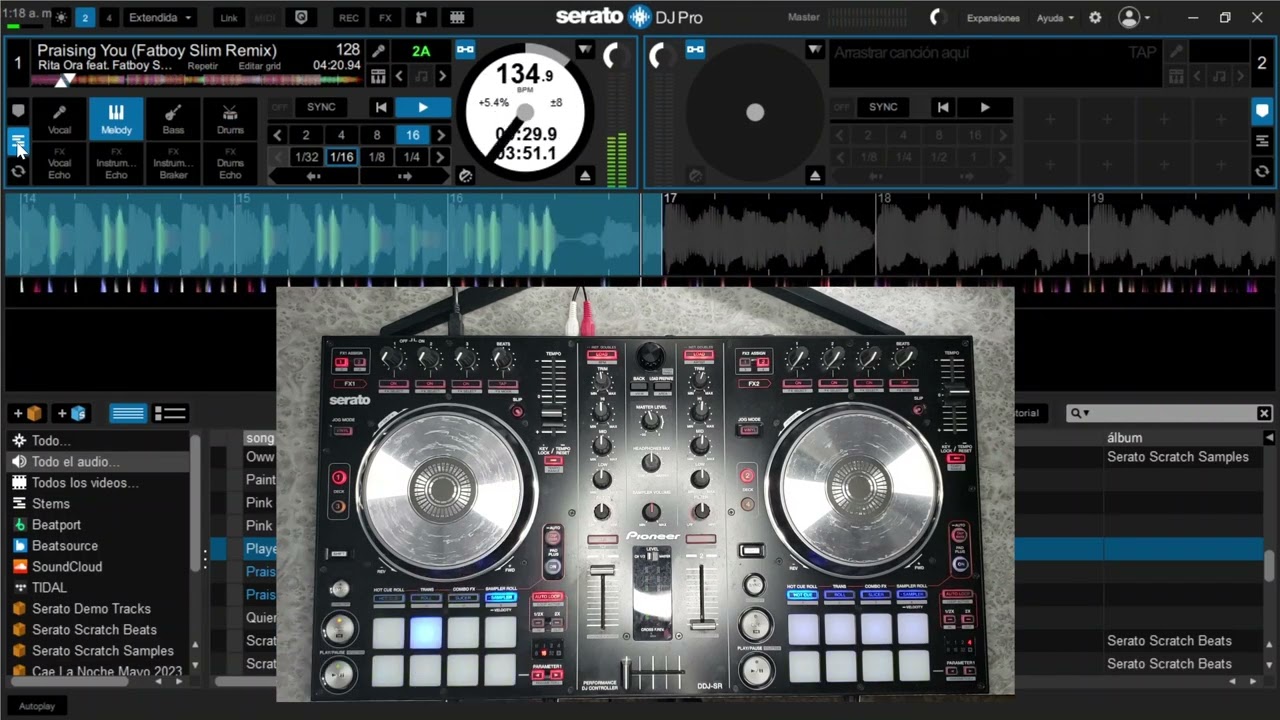Screen dimensions: 1280x720
Task: Toggle the FX panel
Action: pyautogui.click(x=385, y=17)
